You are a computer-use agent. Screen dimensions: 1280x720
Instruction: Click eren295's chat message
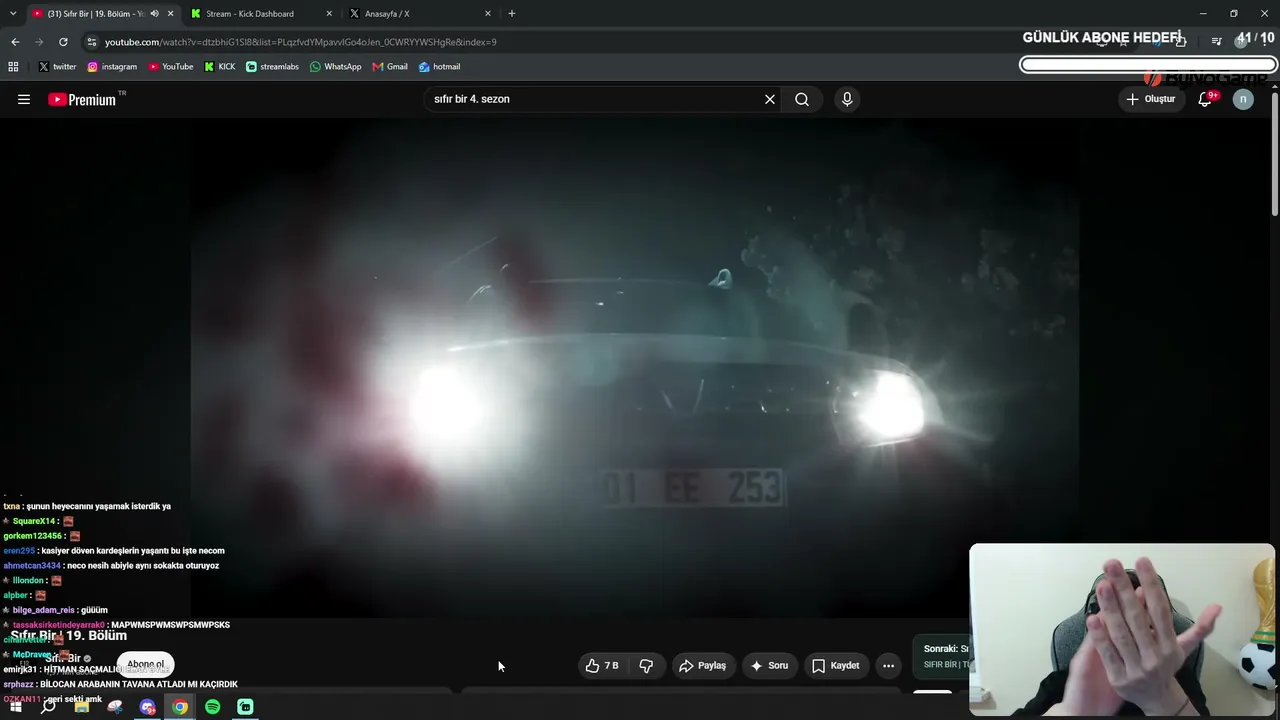pos(114,551)
